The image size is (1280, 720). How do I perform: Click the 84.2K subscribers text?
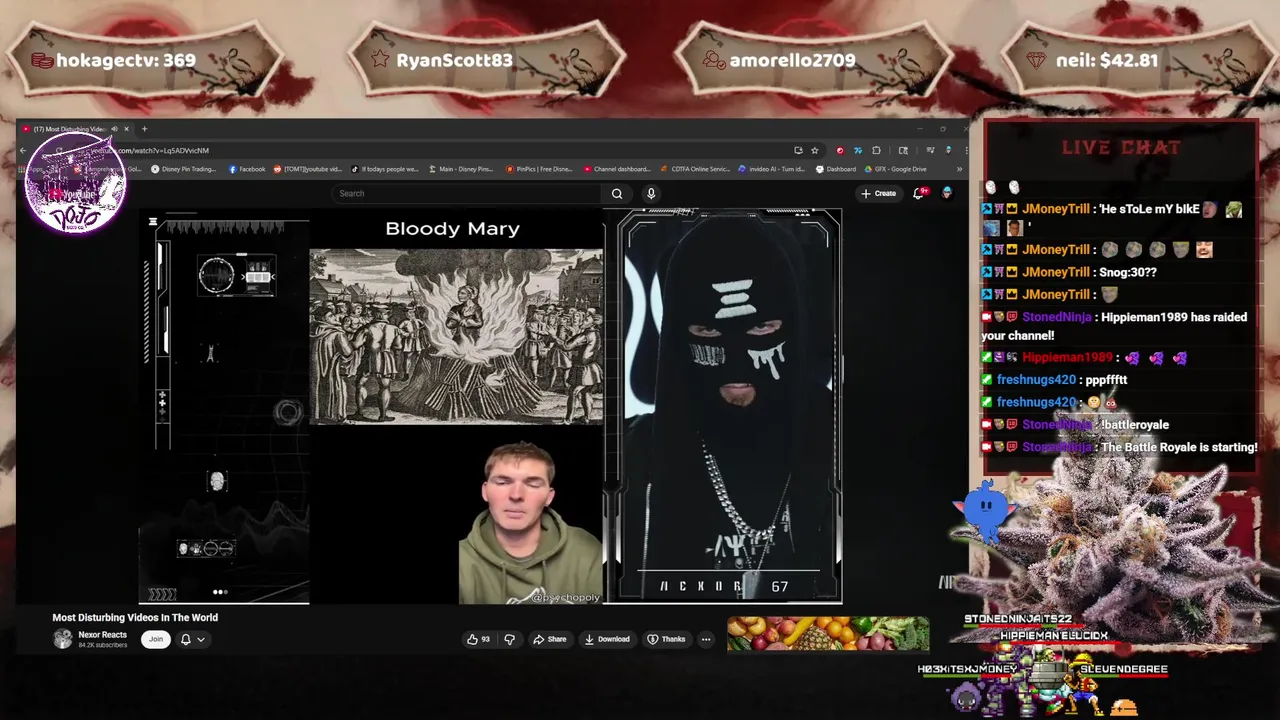[x=103, y=645]
